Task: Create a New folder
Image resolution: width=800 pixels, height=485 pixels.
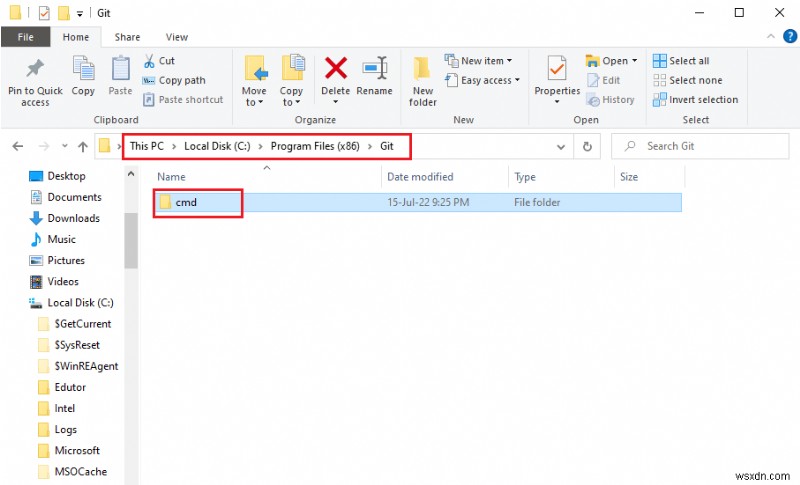Action: 422,82
